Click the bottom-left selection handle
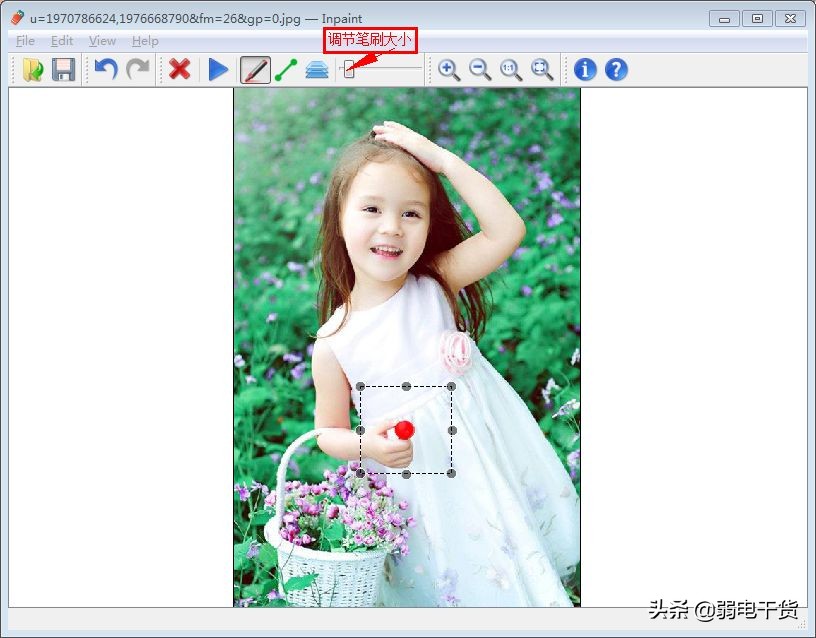 (361, 473)
